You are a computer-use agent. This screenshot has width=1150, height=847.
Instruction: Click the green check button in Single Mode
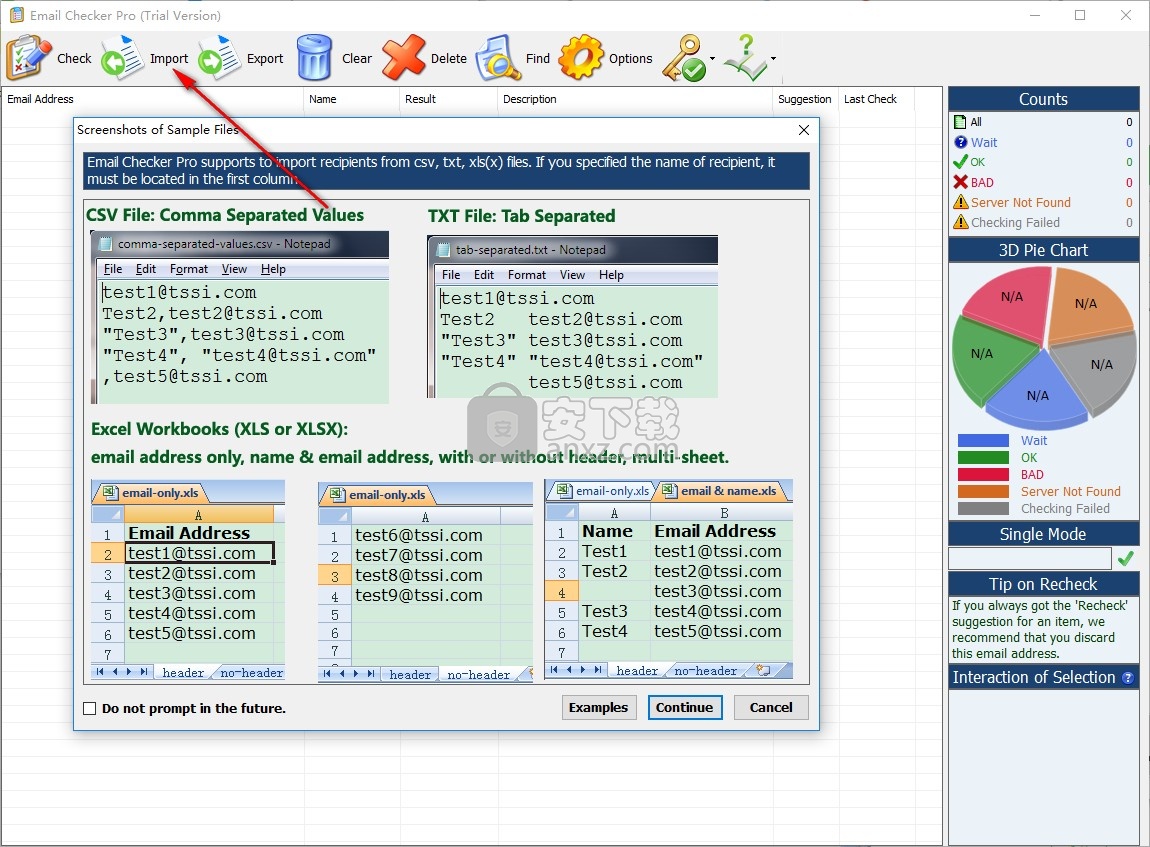(x=1126, y=559)
